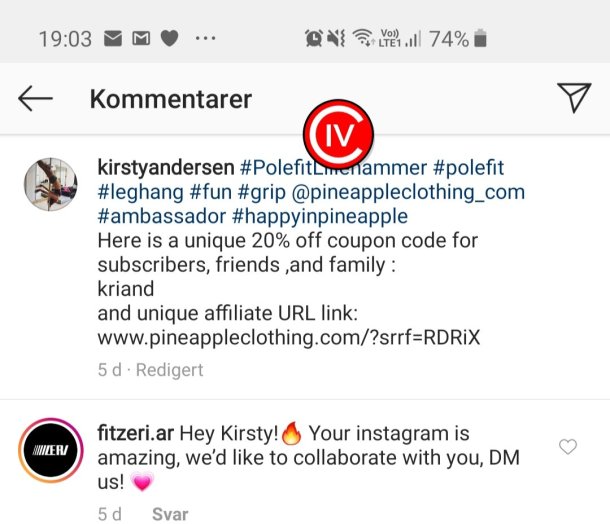Tap the #ambassador hashtag
This screenshot has height=524, width=610.
click(161, 216)
